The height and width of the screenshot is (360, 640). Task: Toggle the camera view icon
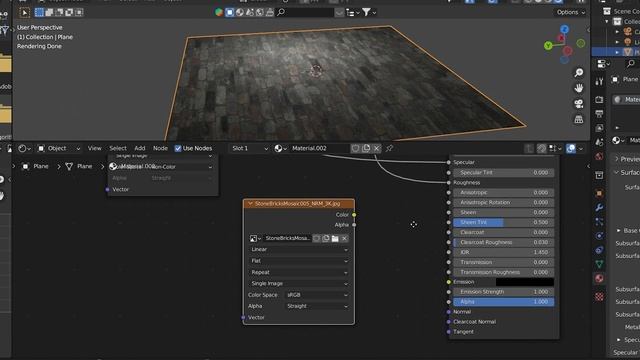pyautogui.click(x=578, y=104)
